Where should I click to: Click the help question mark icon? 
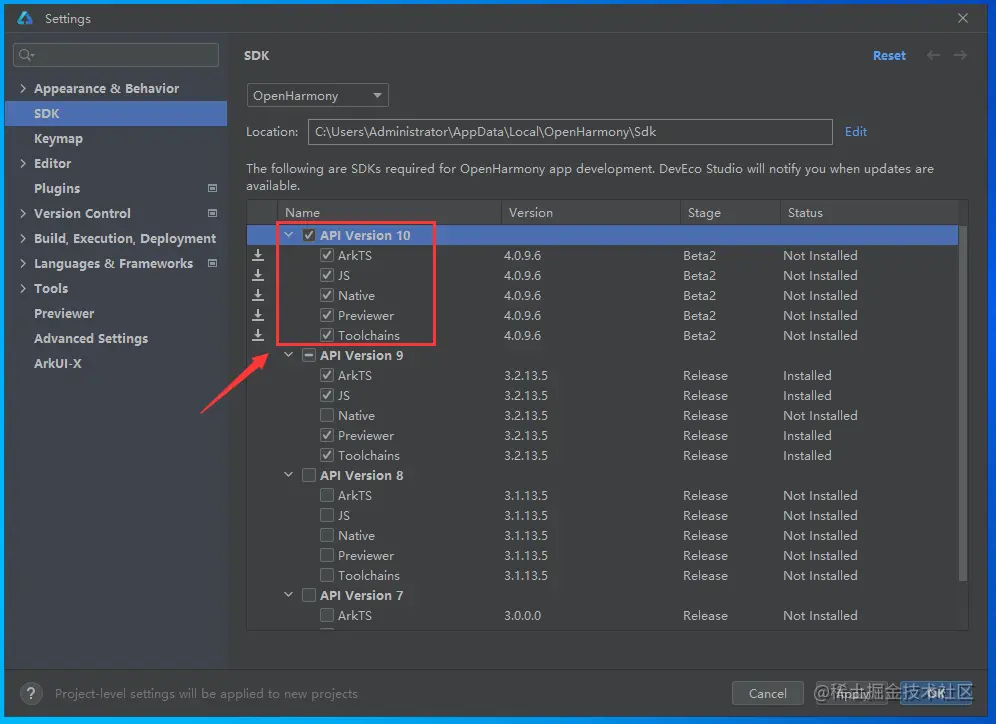[31, 693]
